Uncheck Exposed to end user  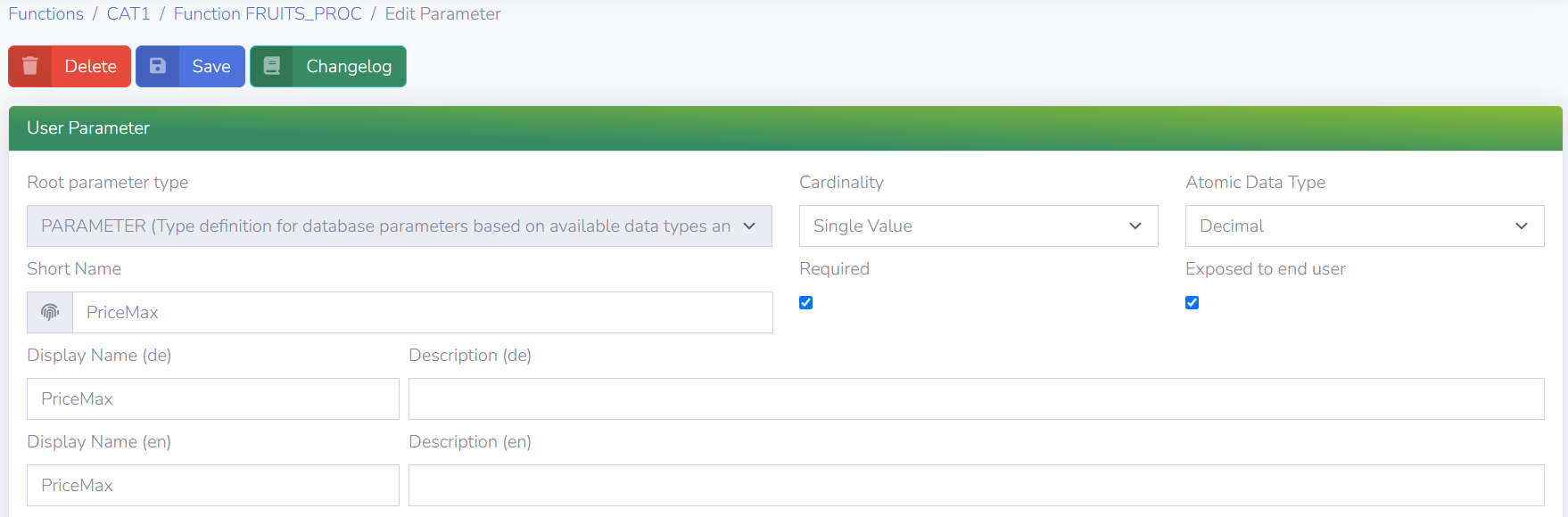tap(1192, 303)
